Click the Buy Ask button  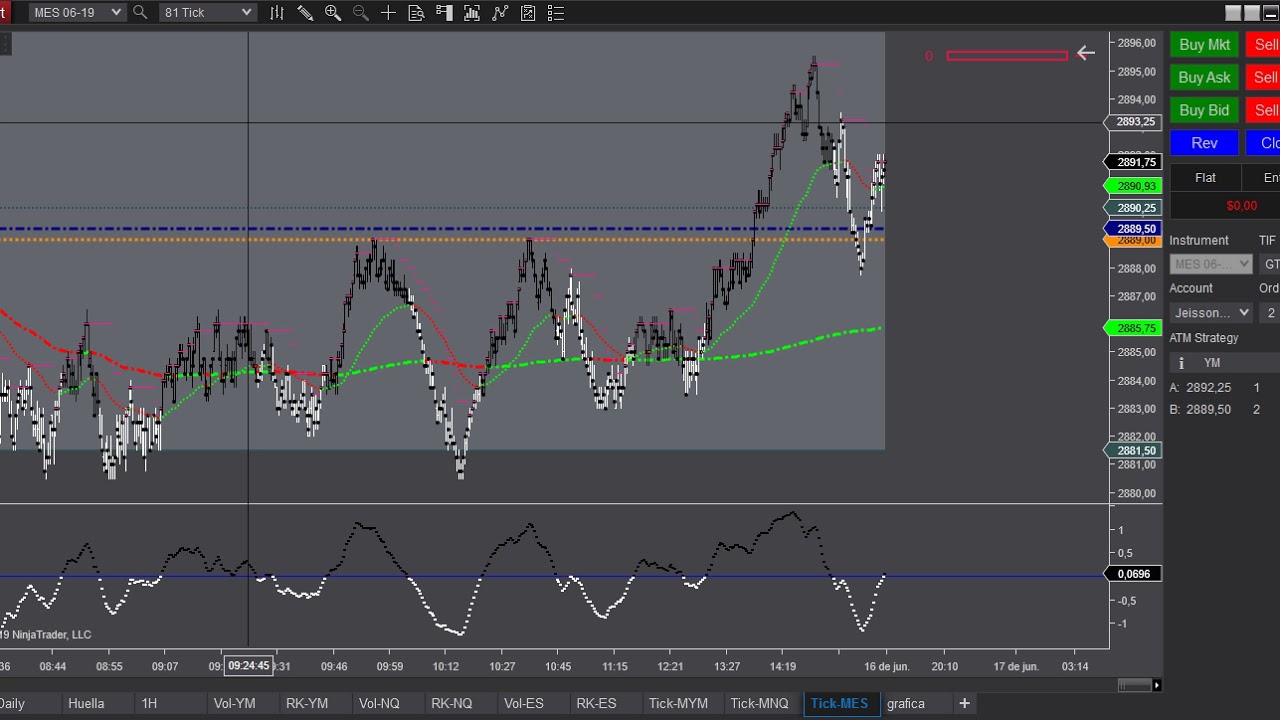click(x=1205, y=78)
